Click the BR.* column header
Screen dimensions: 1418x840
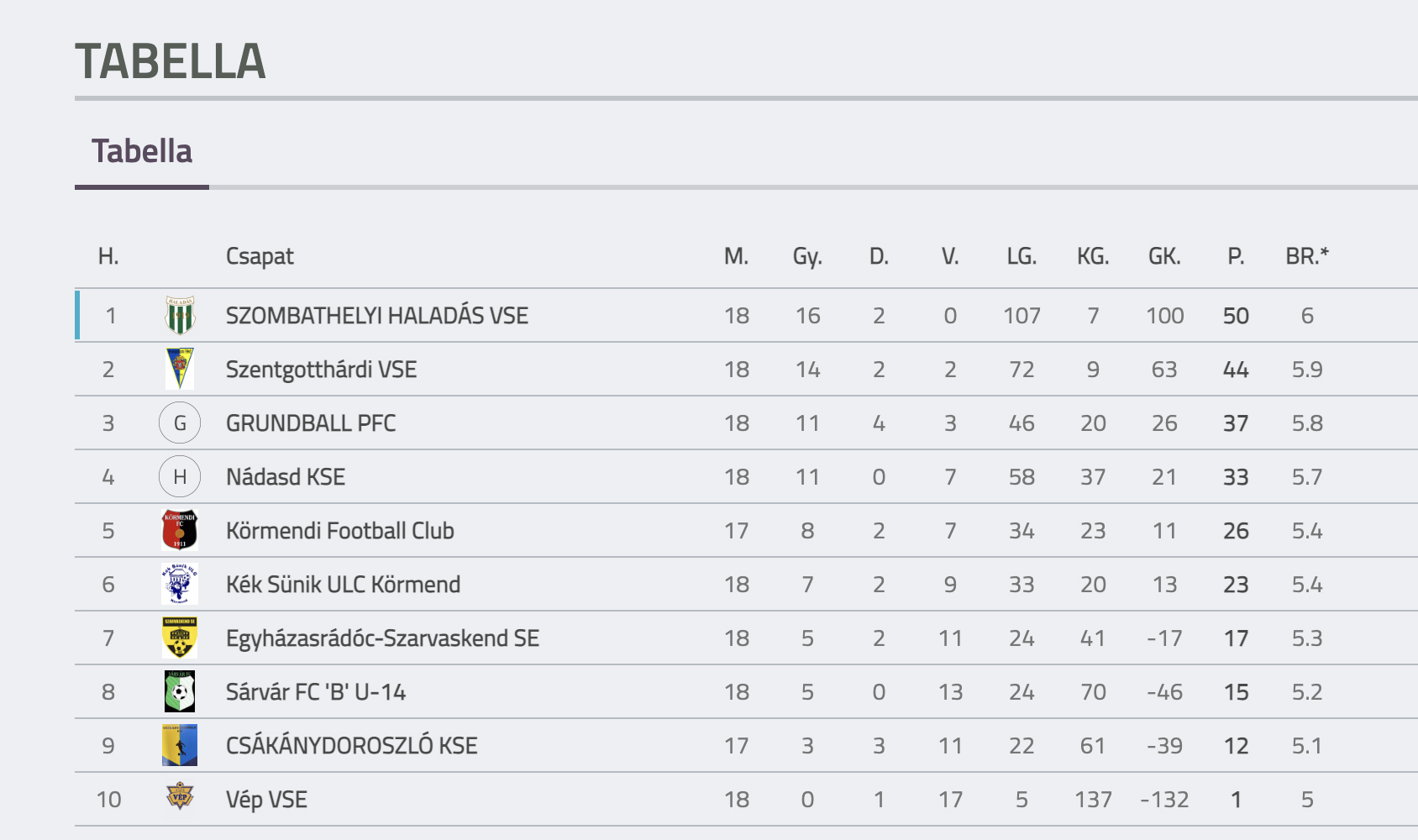click(1307, 256)
